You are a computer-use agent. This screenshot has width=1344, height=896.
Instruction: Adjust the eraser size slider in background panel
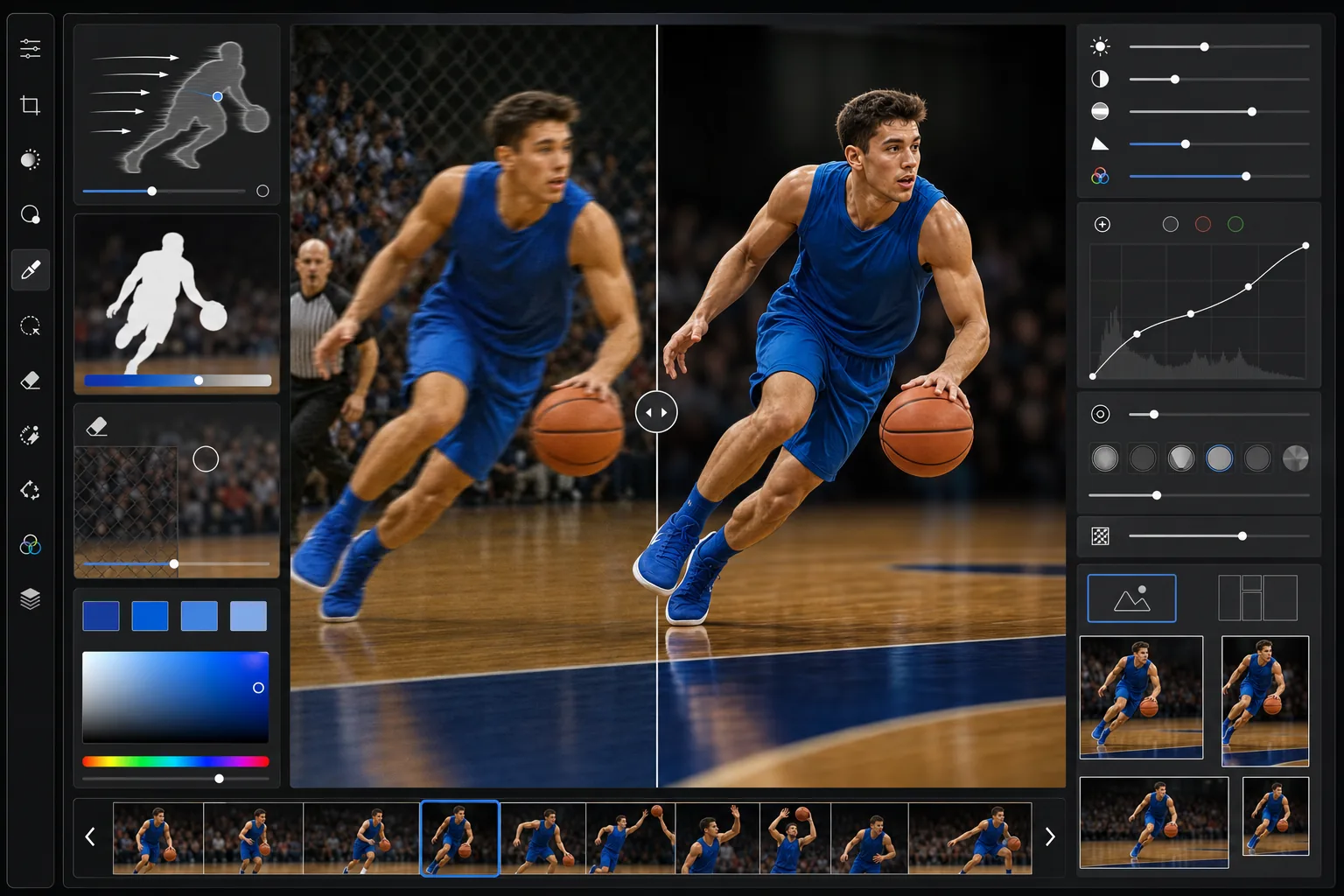(174, 564)
